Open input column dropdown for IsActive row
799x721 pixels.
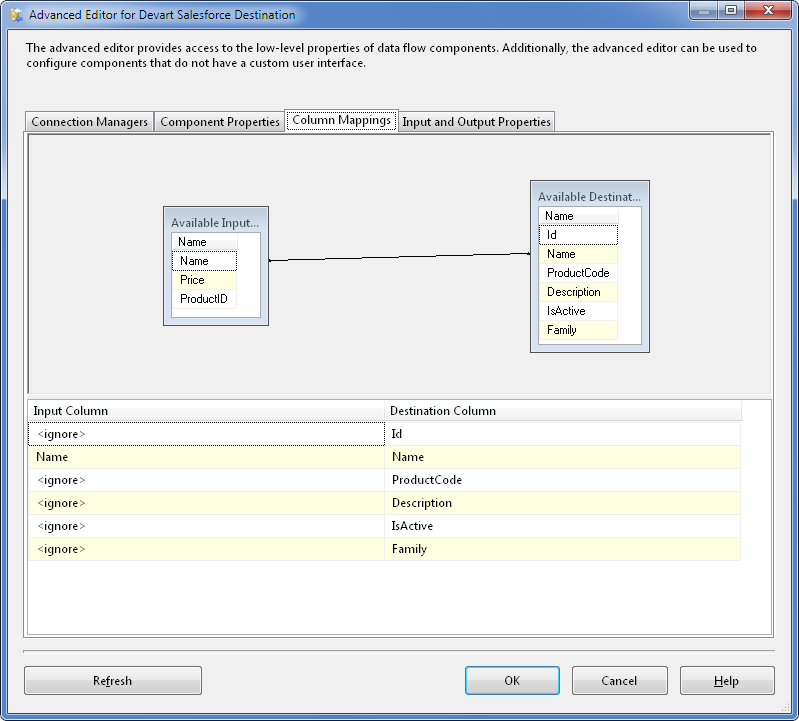pyautogui.click(x=206, y=526)
